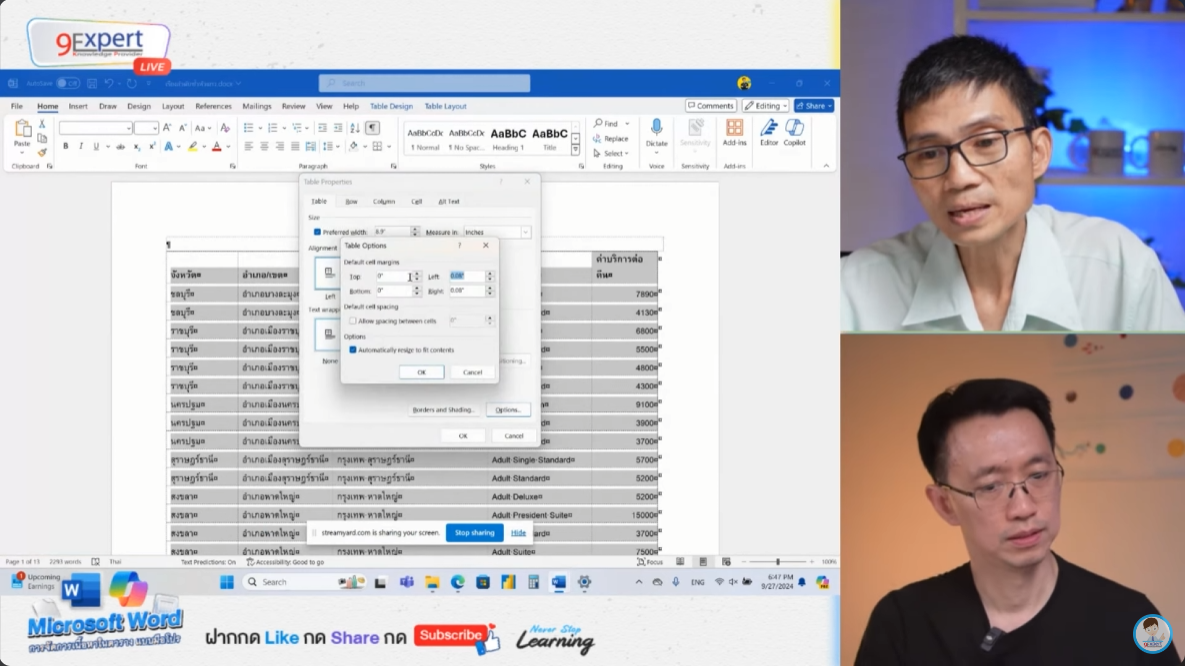Click the Replace icon in Editing group

click(611, 139)
